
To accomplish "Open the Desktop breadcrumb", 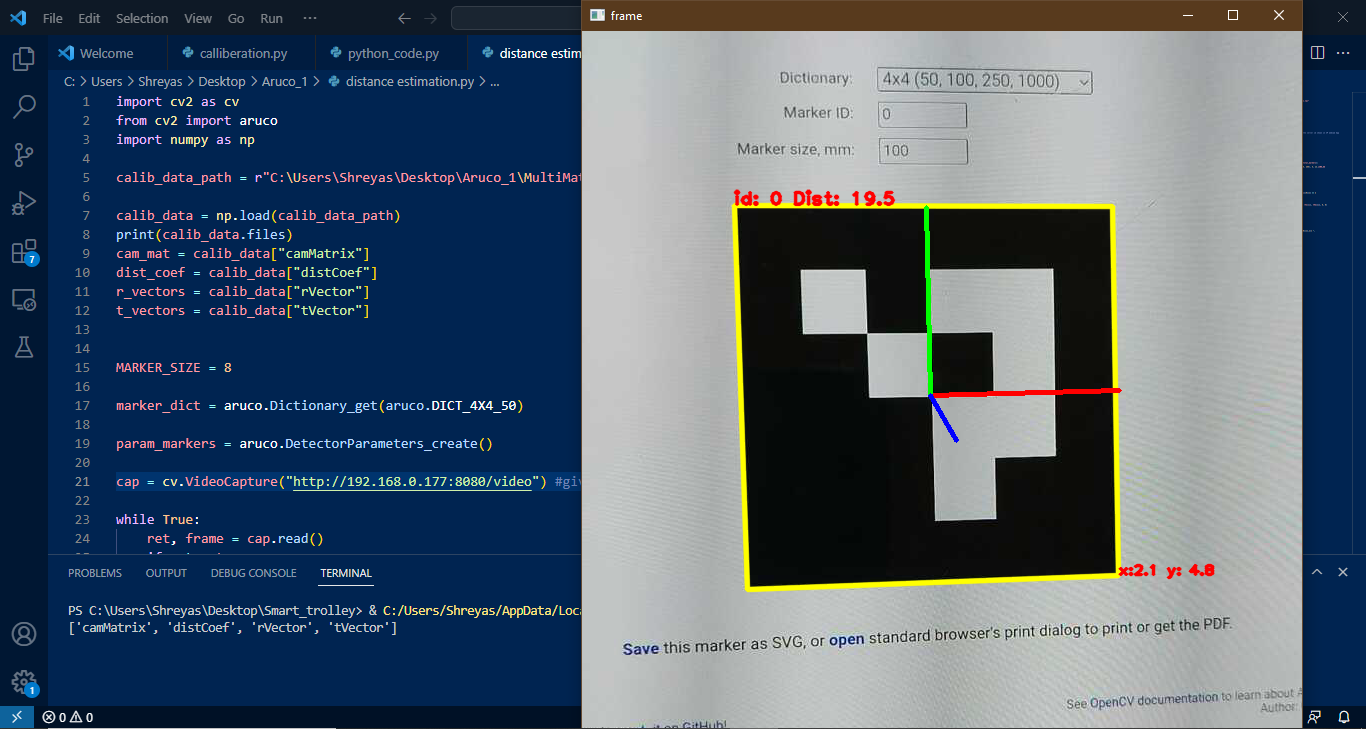I will point(221,82).
